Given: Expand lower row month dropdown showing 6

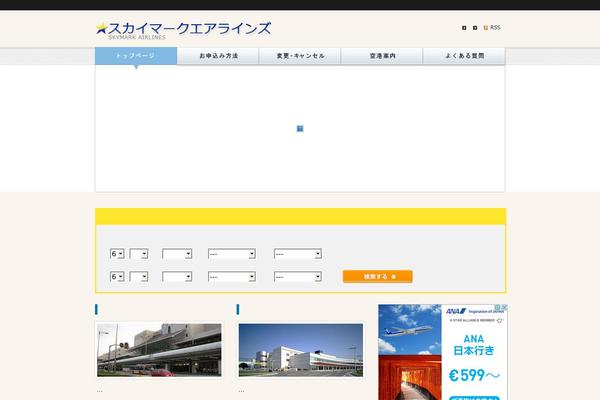Looking at the screenshot, I should coord(117,277).
